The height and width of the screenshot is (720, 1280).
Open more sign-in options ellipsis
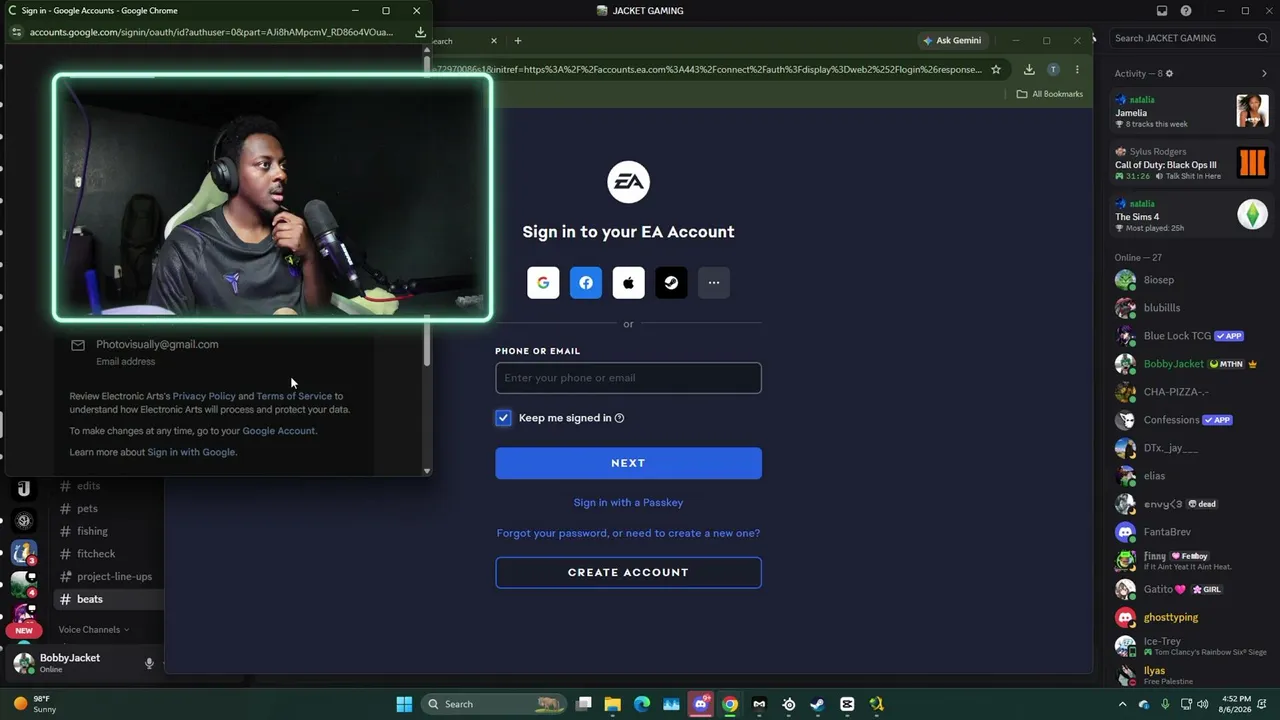714,283
